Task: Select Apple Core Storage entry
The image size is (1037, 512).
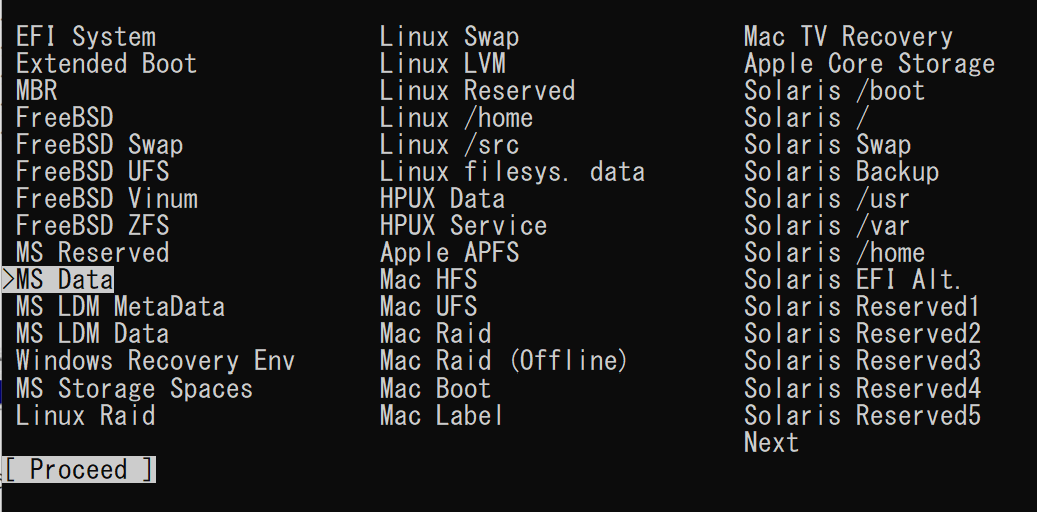Action: point(869,65)
